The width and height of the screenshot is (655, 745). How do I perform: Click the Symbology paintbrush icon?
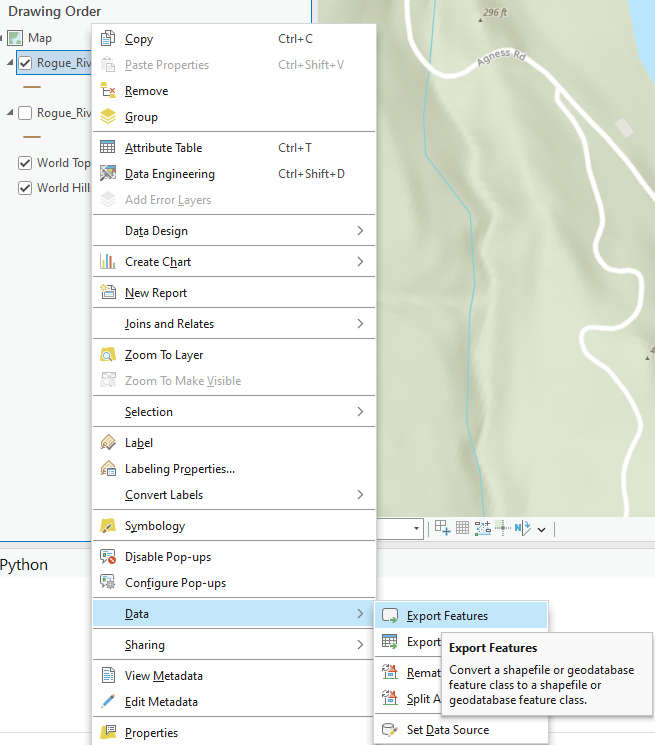(108, 526)
